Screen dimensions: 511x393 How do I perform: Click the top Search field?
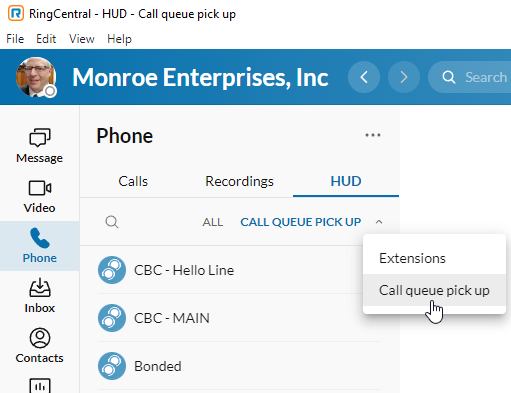click(470, 77)
